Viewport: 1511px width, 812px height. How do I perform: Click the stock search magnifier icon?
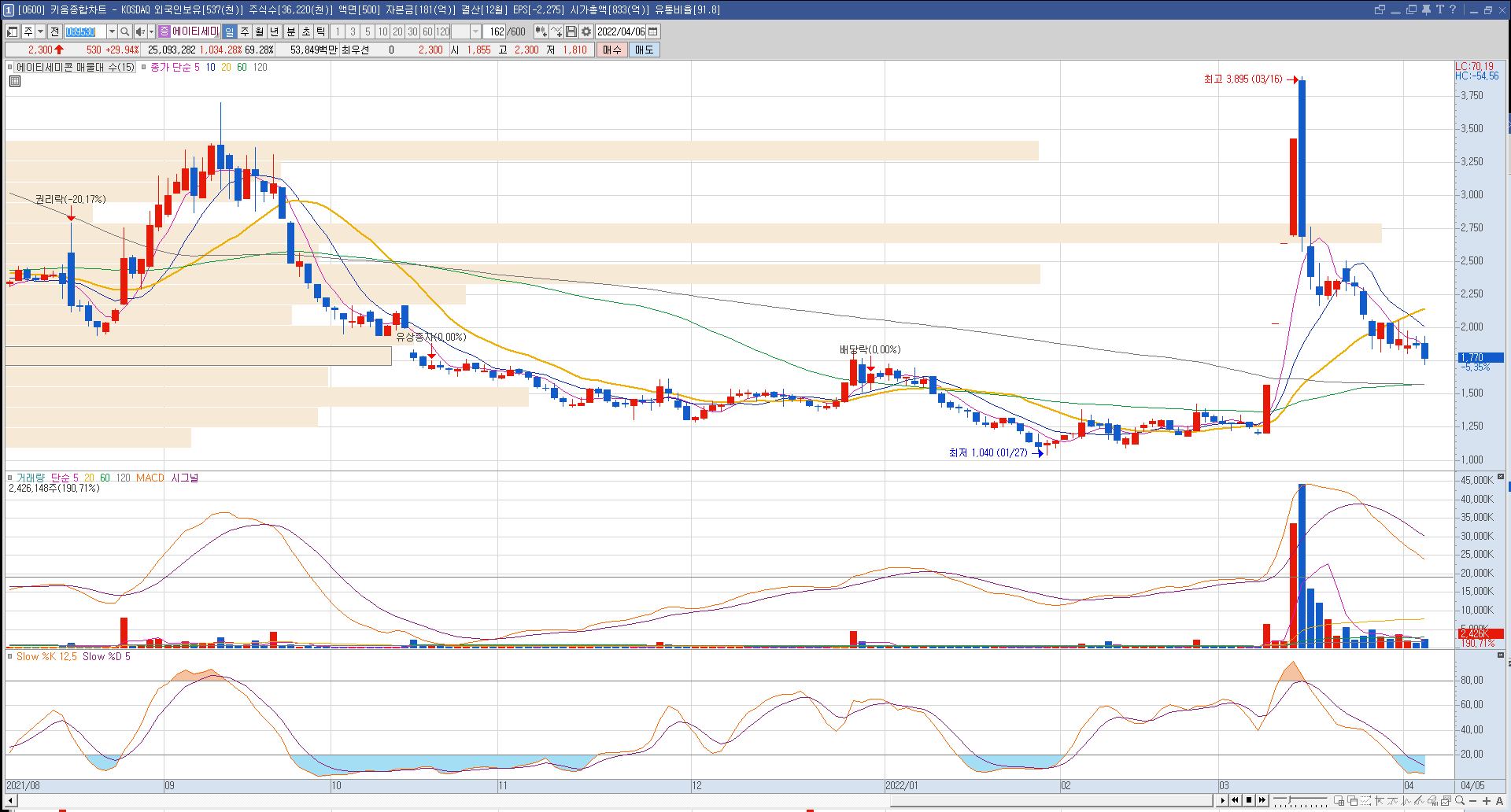[x=124, y=31]
